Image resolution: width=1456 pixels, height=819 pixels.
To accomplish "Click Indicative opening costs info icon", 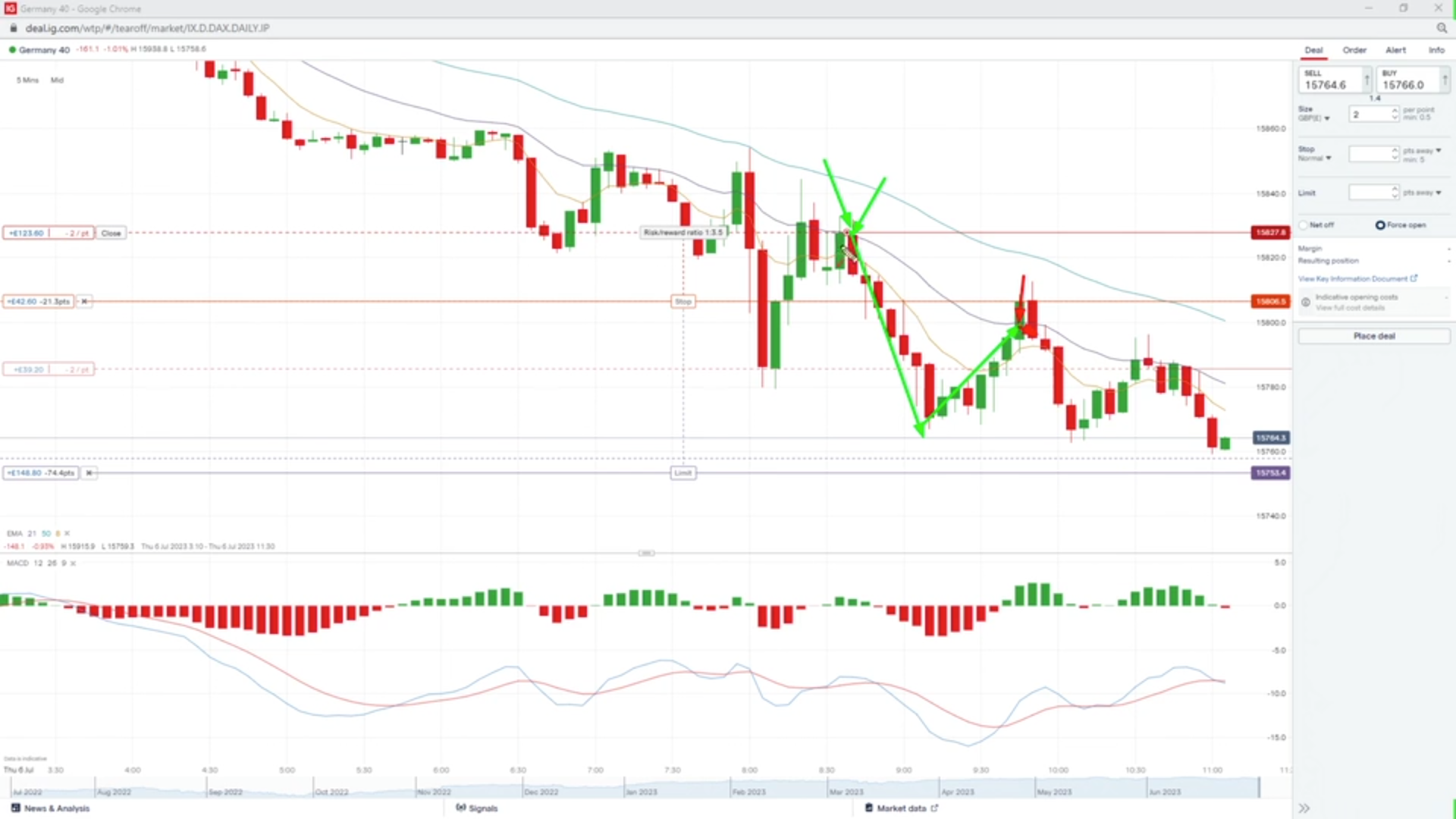I will [1306, 303].
